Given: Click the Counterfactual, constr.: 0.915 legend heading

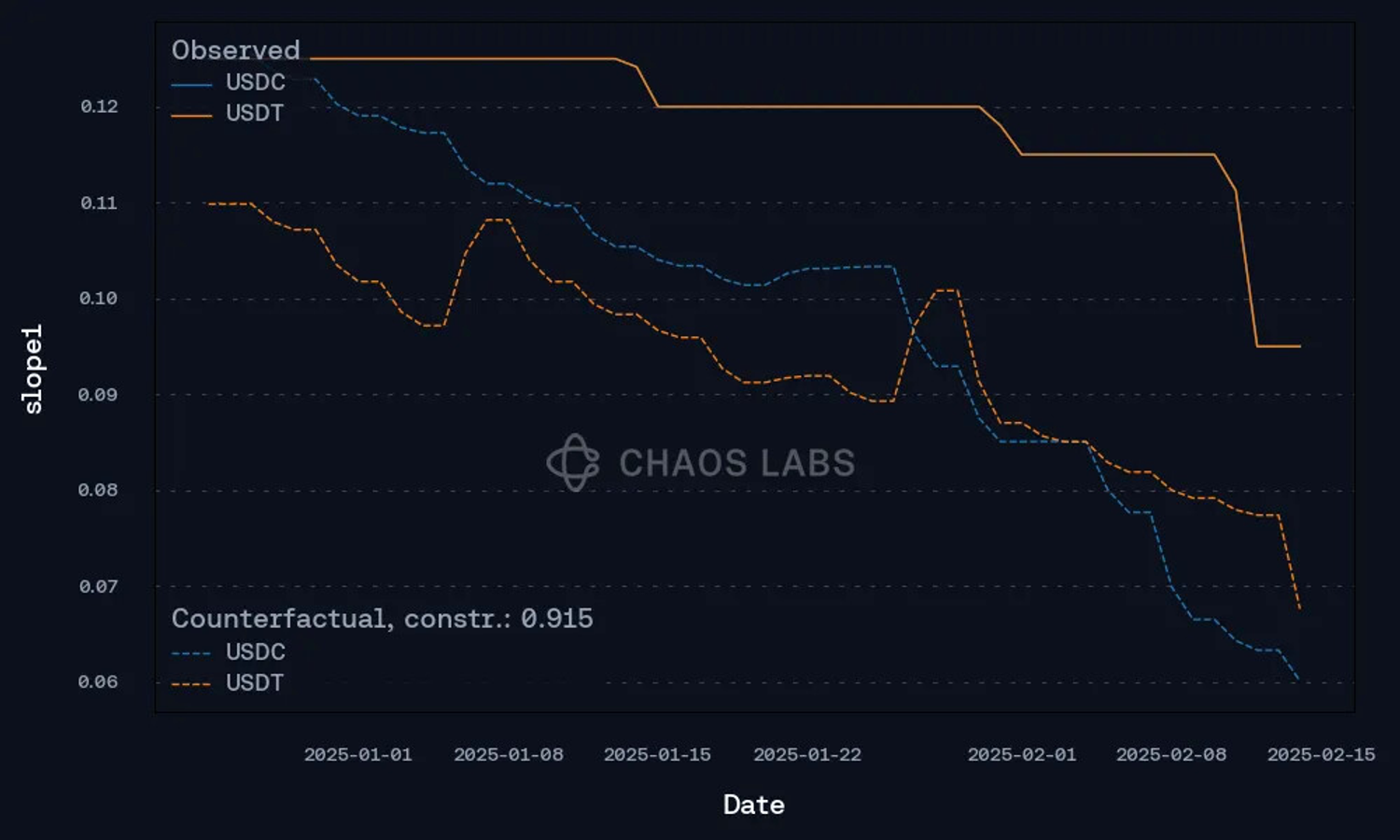Looking at the screenshot, I should click(x=382, y=619).
